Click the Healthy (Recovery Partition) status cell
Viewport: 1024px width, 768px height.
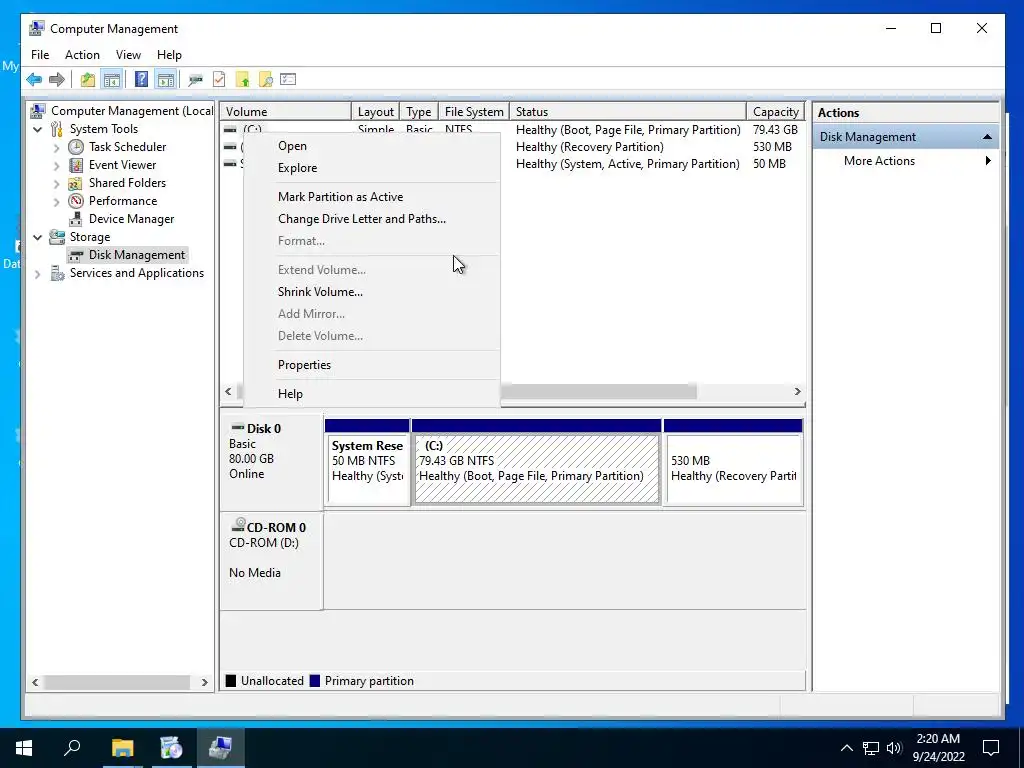click(589, 147)
